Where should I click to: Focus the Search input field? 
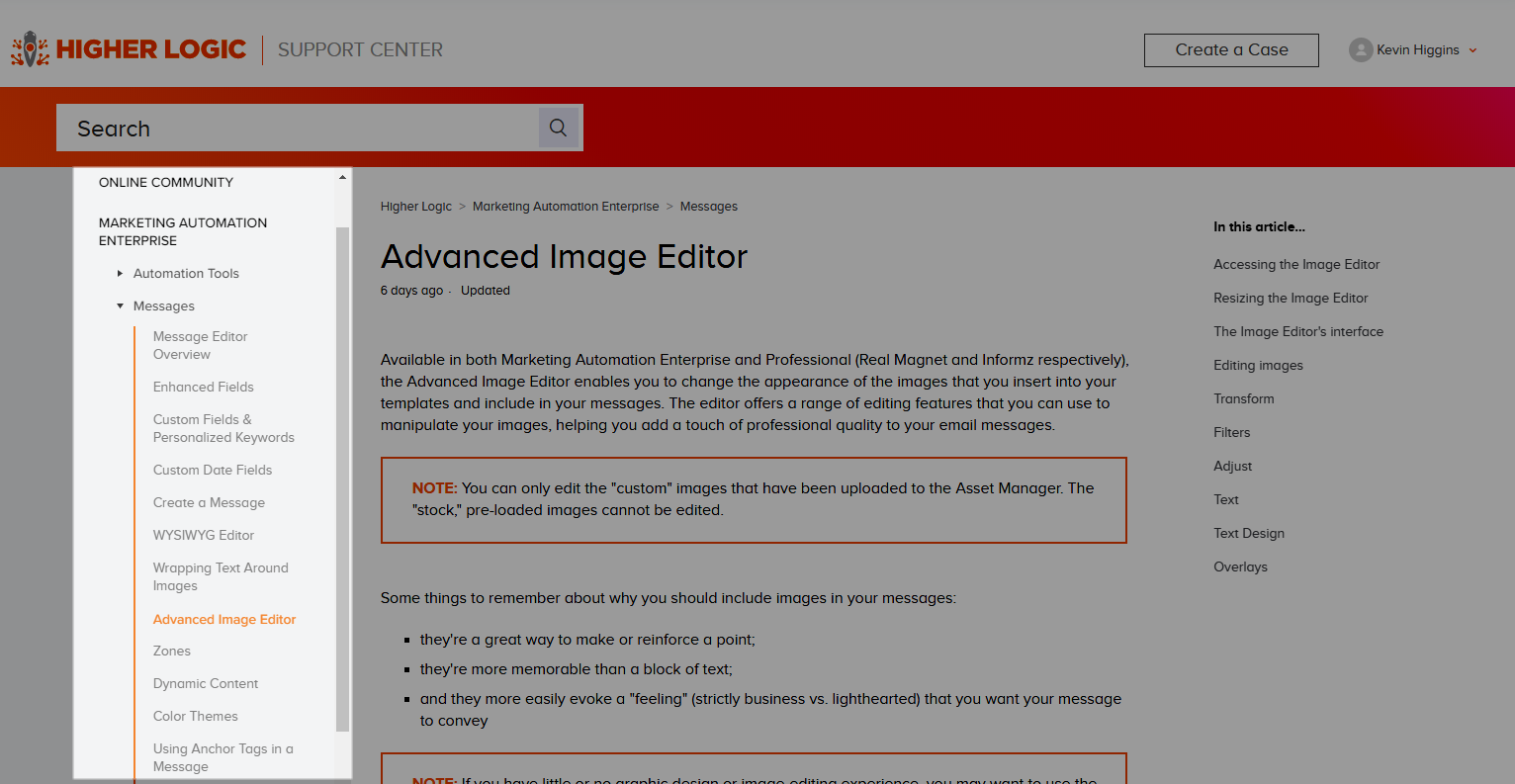click(298, 128)
